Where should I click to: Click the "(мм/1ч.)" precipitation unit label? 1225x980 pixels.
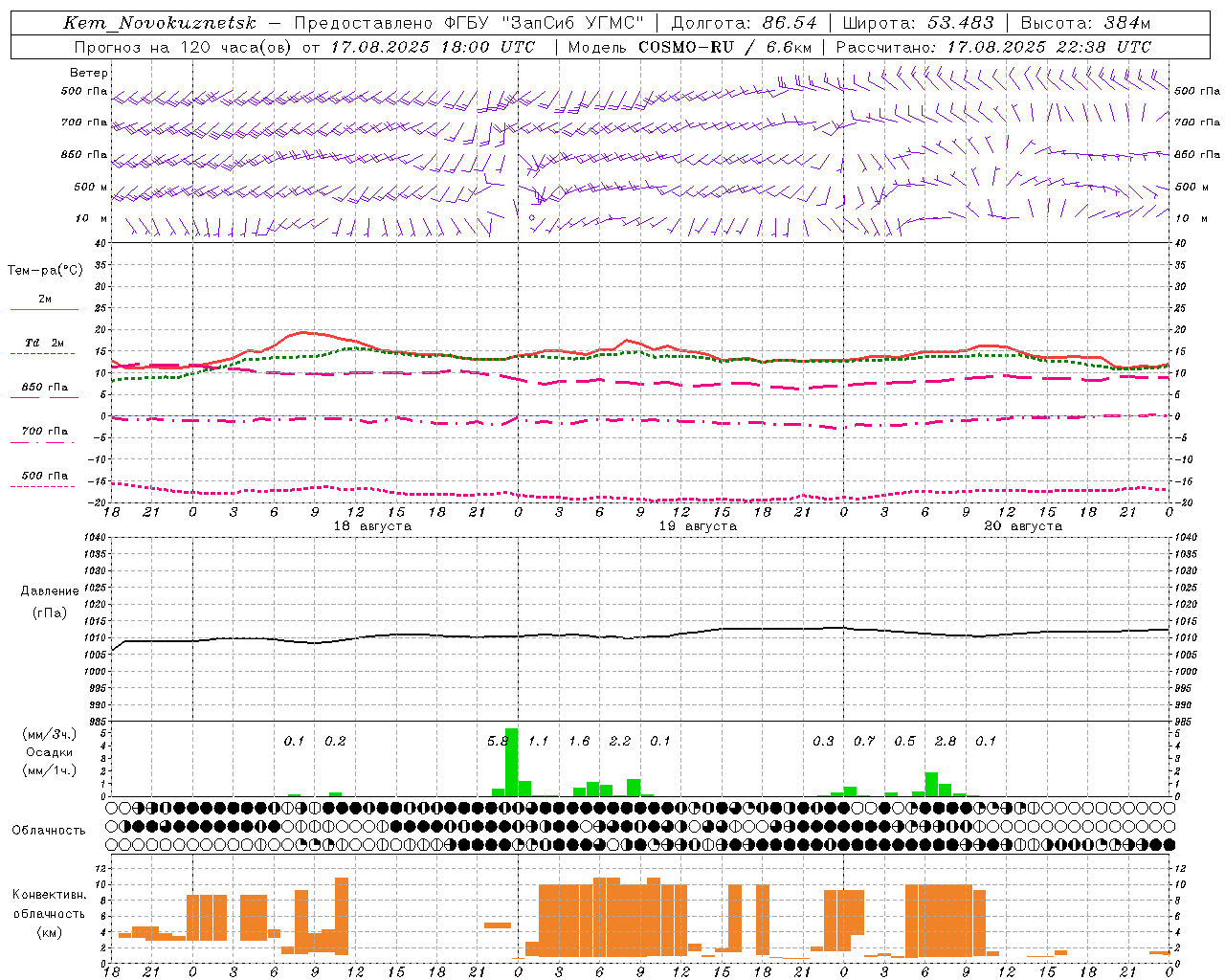coord(50,770)
